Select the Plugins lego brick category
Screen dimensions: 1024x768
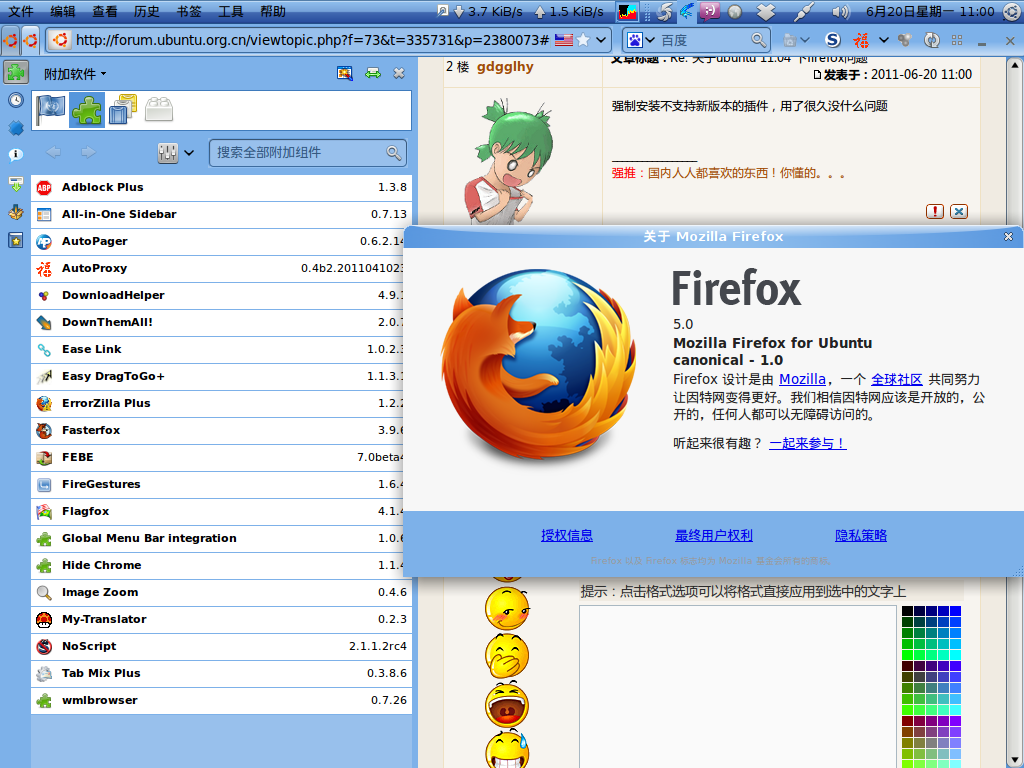pyautogui.click(x=159, y=110)
